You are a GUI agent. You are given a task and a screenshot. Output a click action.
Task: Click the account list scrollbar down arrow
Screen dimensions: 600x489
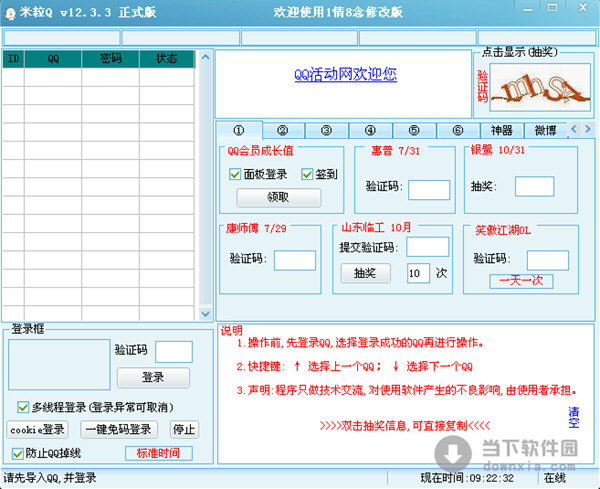[206, 313]
